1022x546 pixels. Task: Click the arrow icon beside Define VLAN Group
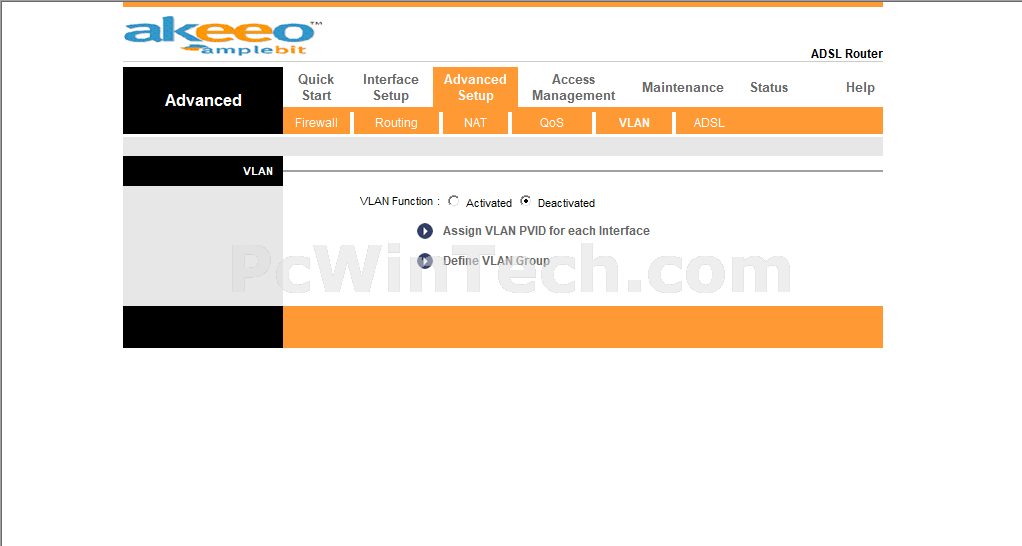tap(425, 261)
